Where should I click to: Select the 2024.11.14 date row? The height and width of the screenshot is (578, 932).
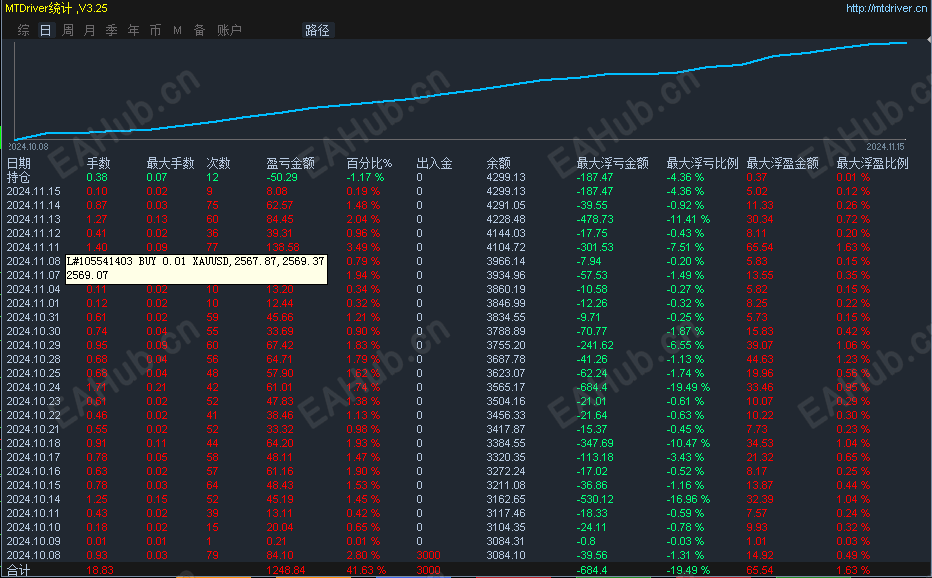(x=33, y=205)
